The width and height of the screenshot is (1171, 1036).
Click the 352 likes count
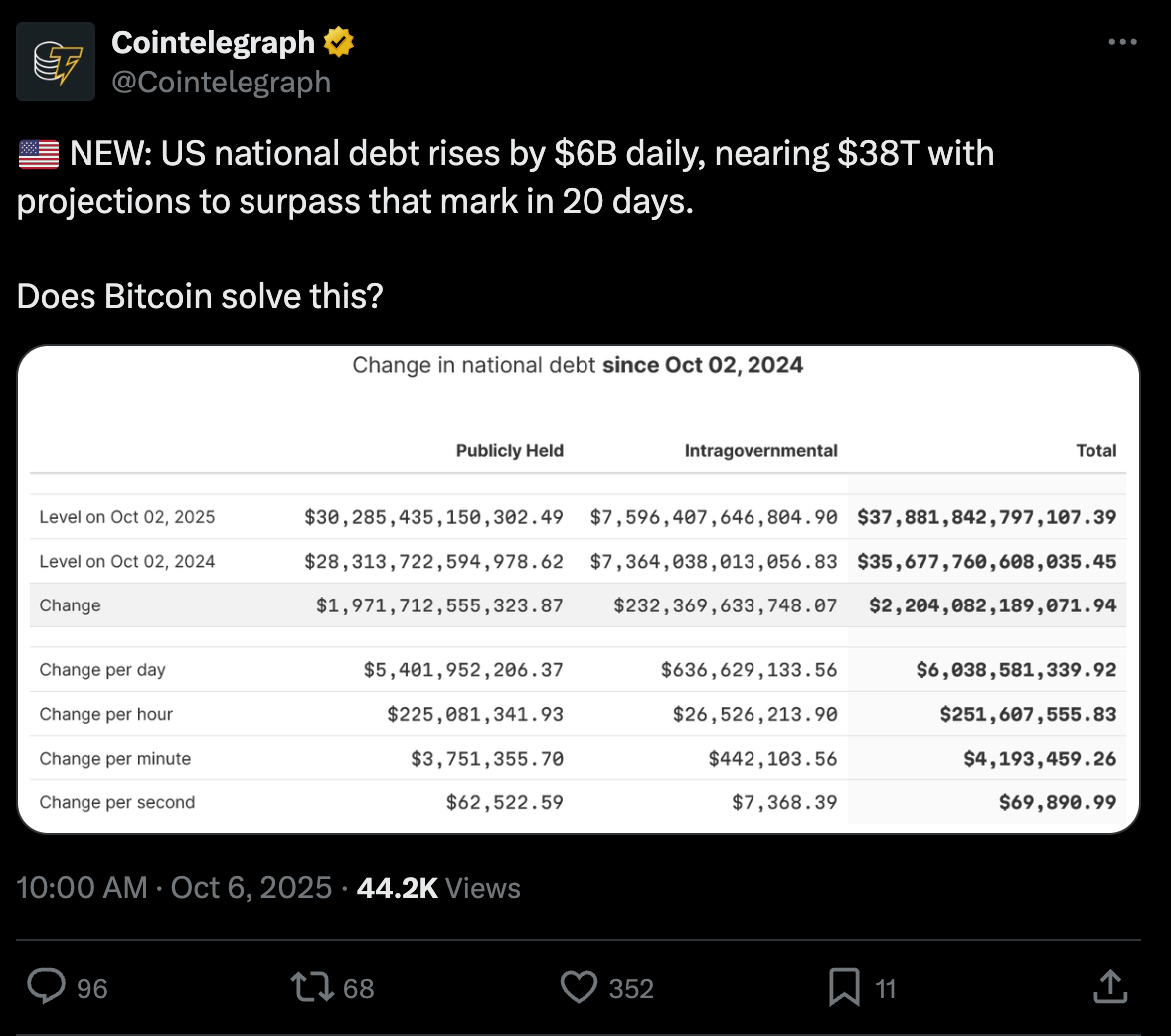[x=631, y=988]
